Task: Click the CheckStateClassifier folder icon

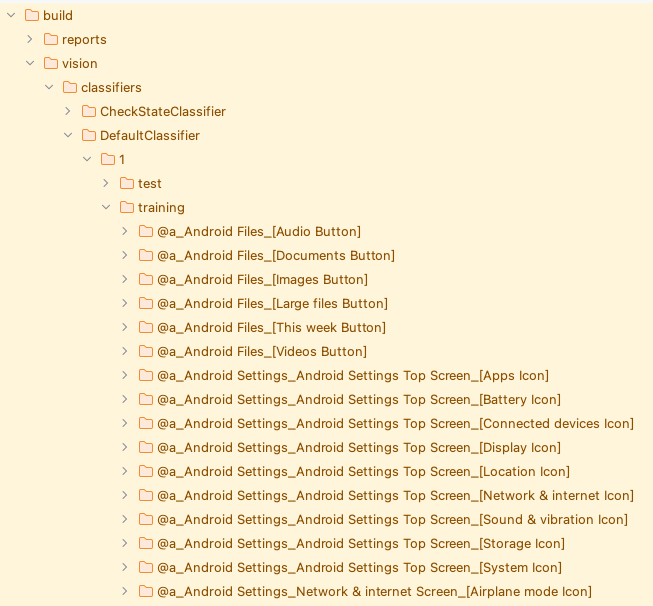Action: (89, 112)
